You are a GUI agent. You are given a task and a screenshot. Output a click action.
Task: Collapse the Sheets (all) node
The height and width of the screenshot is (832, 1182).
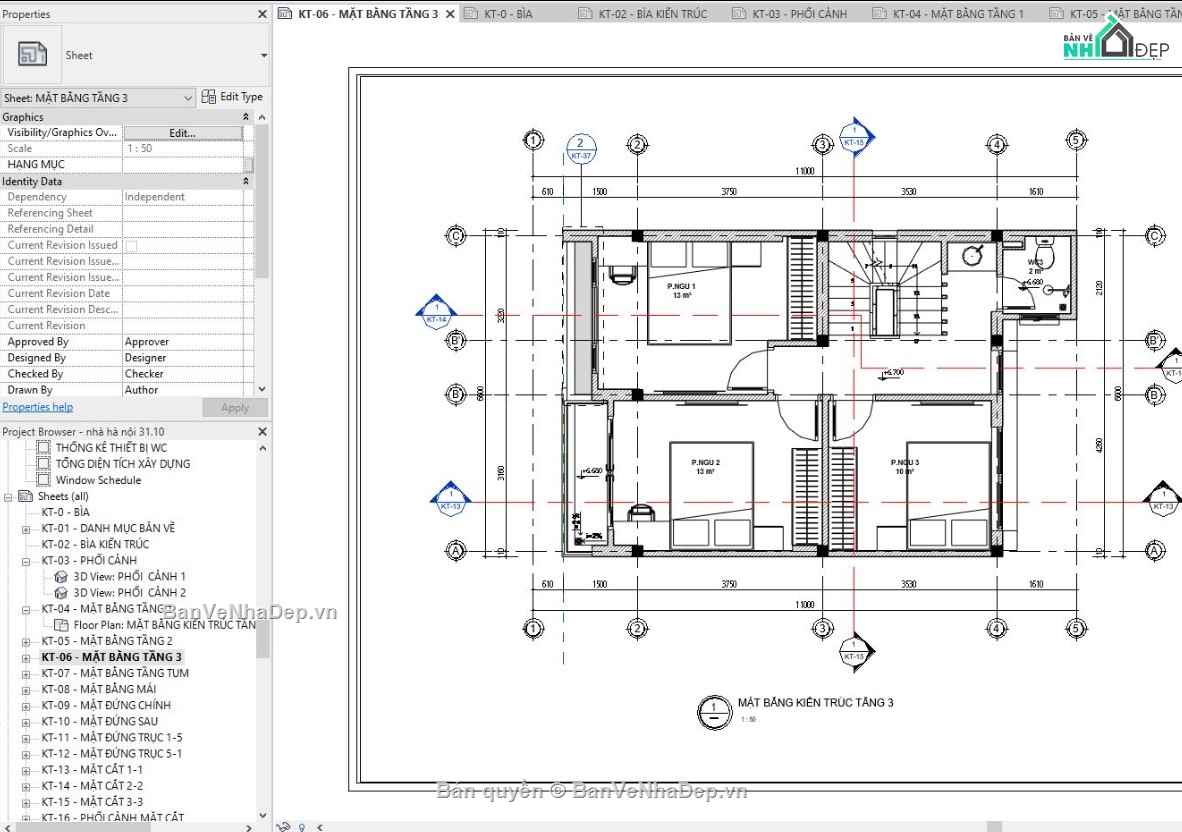(x=8, y=497)
